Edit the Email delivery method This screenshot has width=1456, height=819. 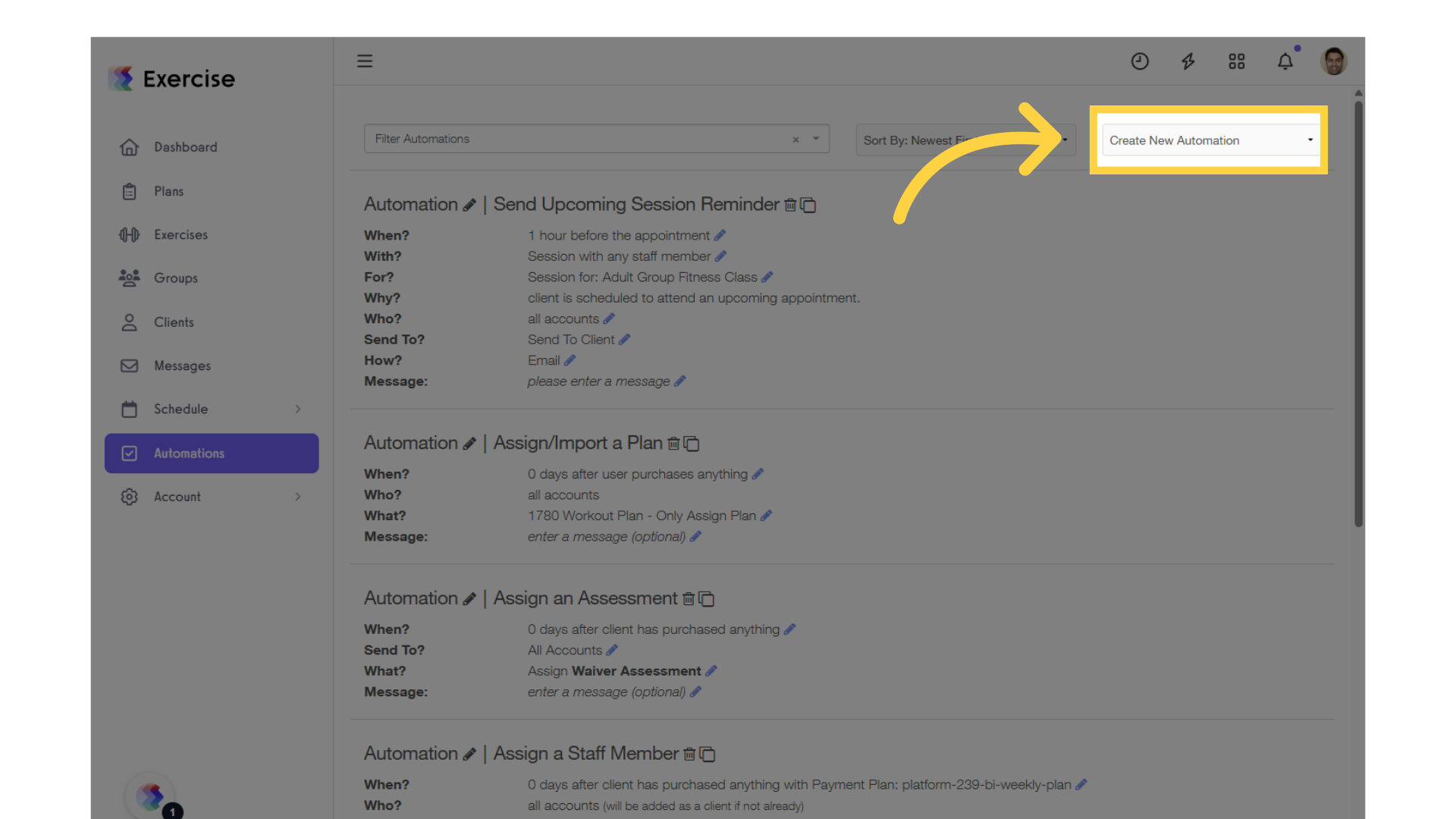click(570, 361)
